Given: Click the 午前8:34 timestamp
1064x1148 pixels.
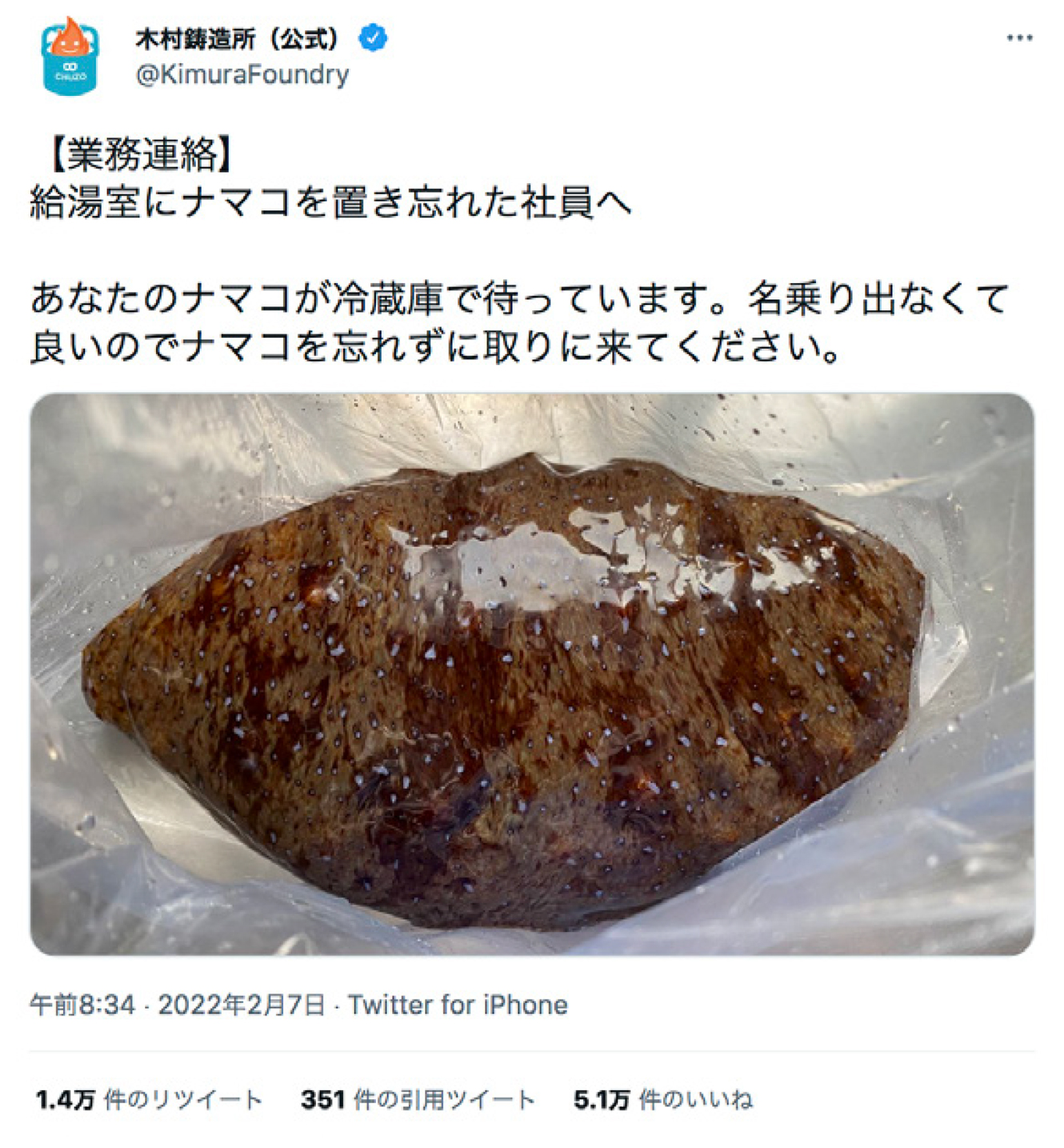Looking at the screenshot, I should (x=82, y=1004).
